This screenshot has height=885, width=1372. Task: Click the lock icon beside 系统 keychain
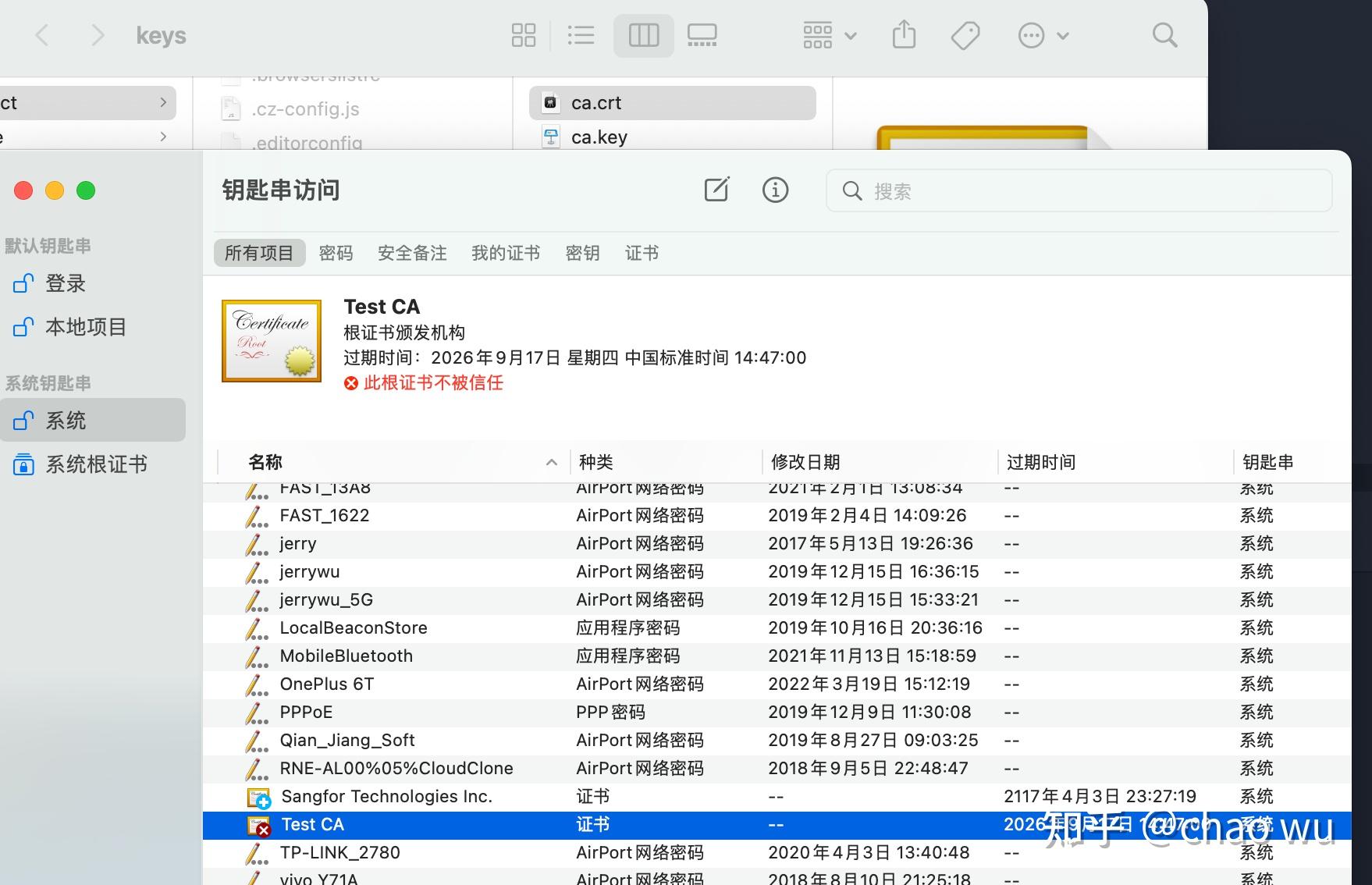point(23,420)
